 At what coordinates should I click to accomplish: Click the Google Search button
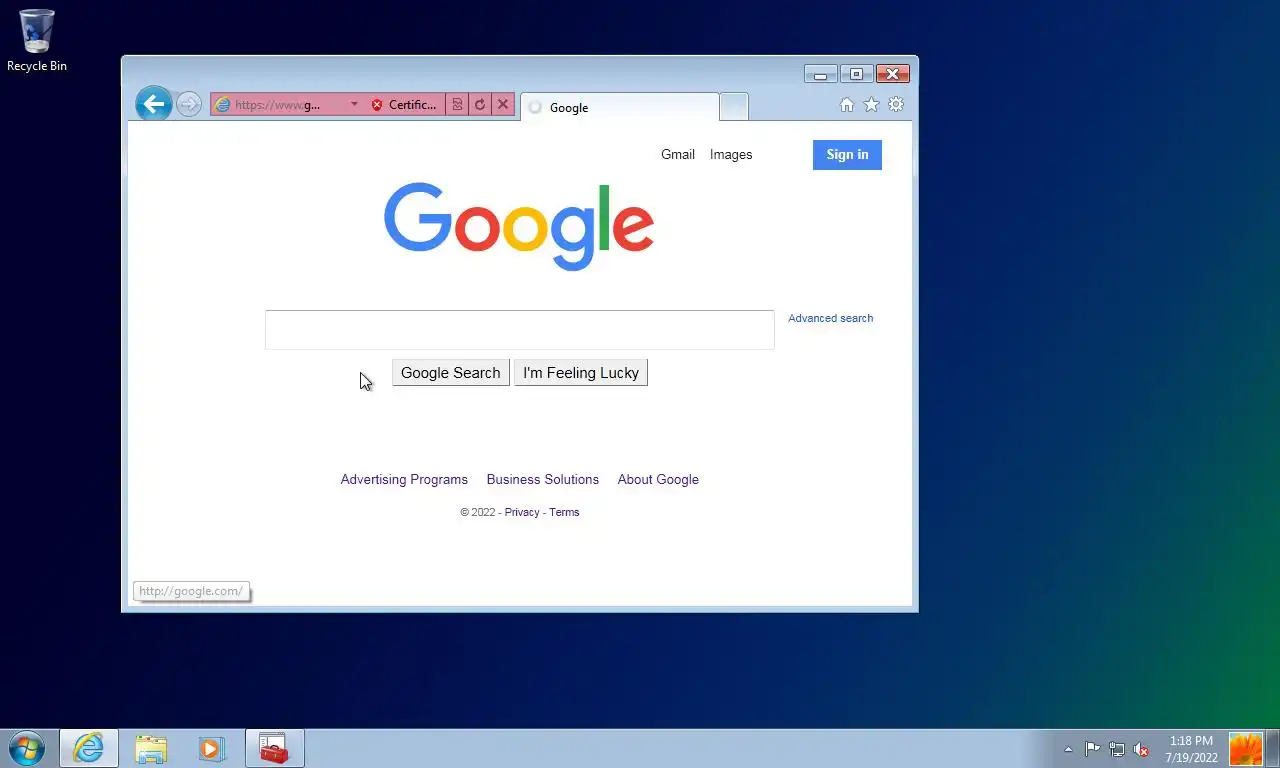[451, 373]
